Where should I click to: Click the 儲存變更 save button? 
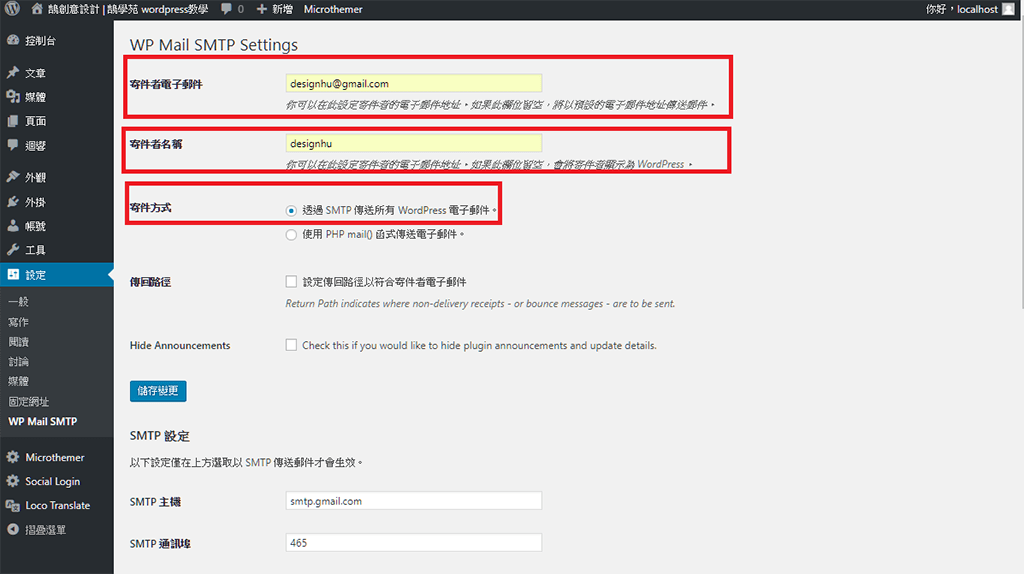tap(158, 391)
